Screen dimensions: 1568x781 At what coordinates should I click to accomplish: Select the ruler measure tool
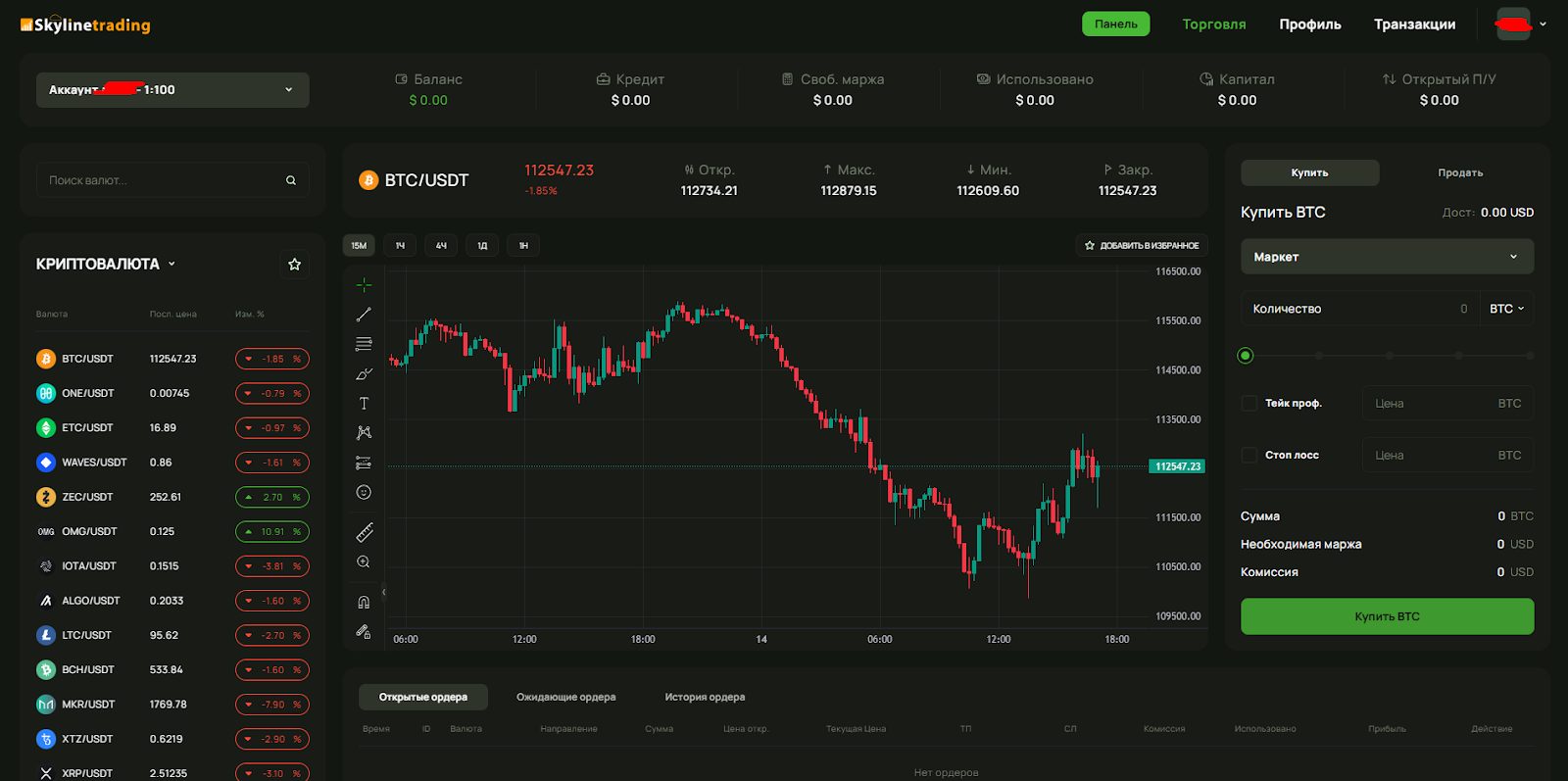(364, 532)
